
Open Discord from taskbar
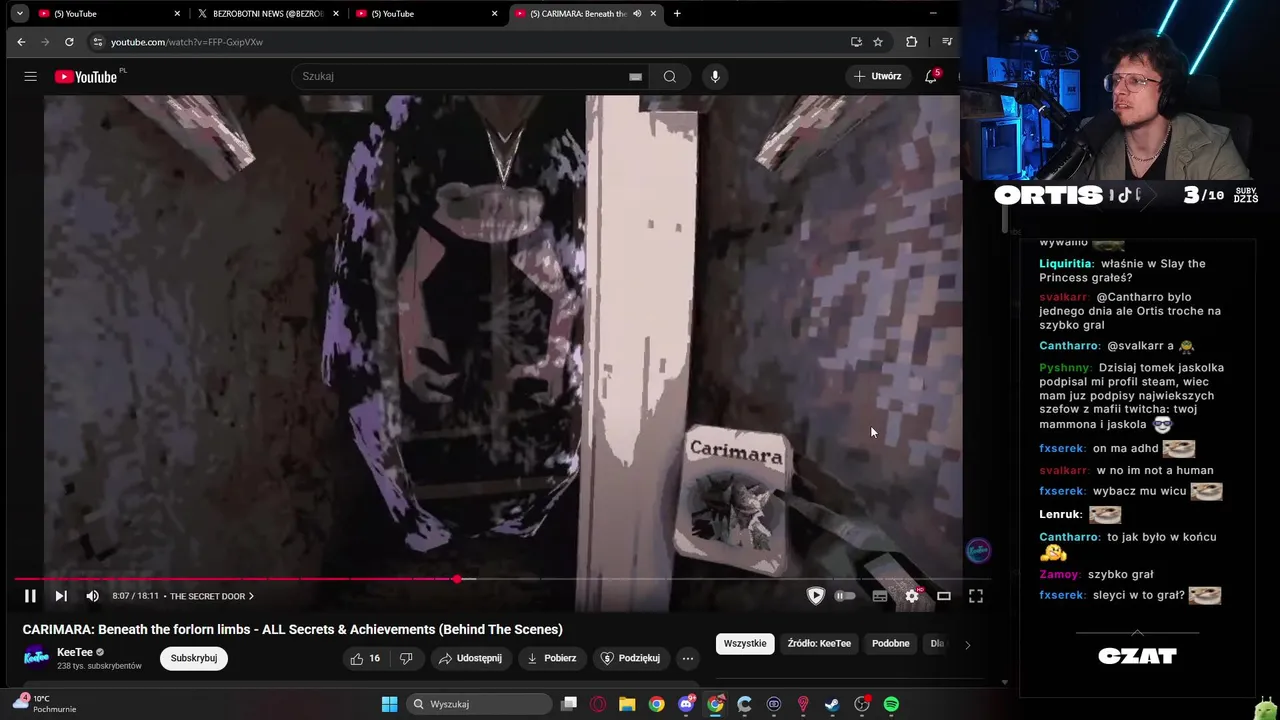(x=686, y=704)
